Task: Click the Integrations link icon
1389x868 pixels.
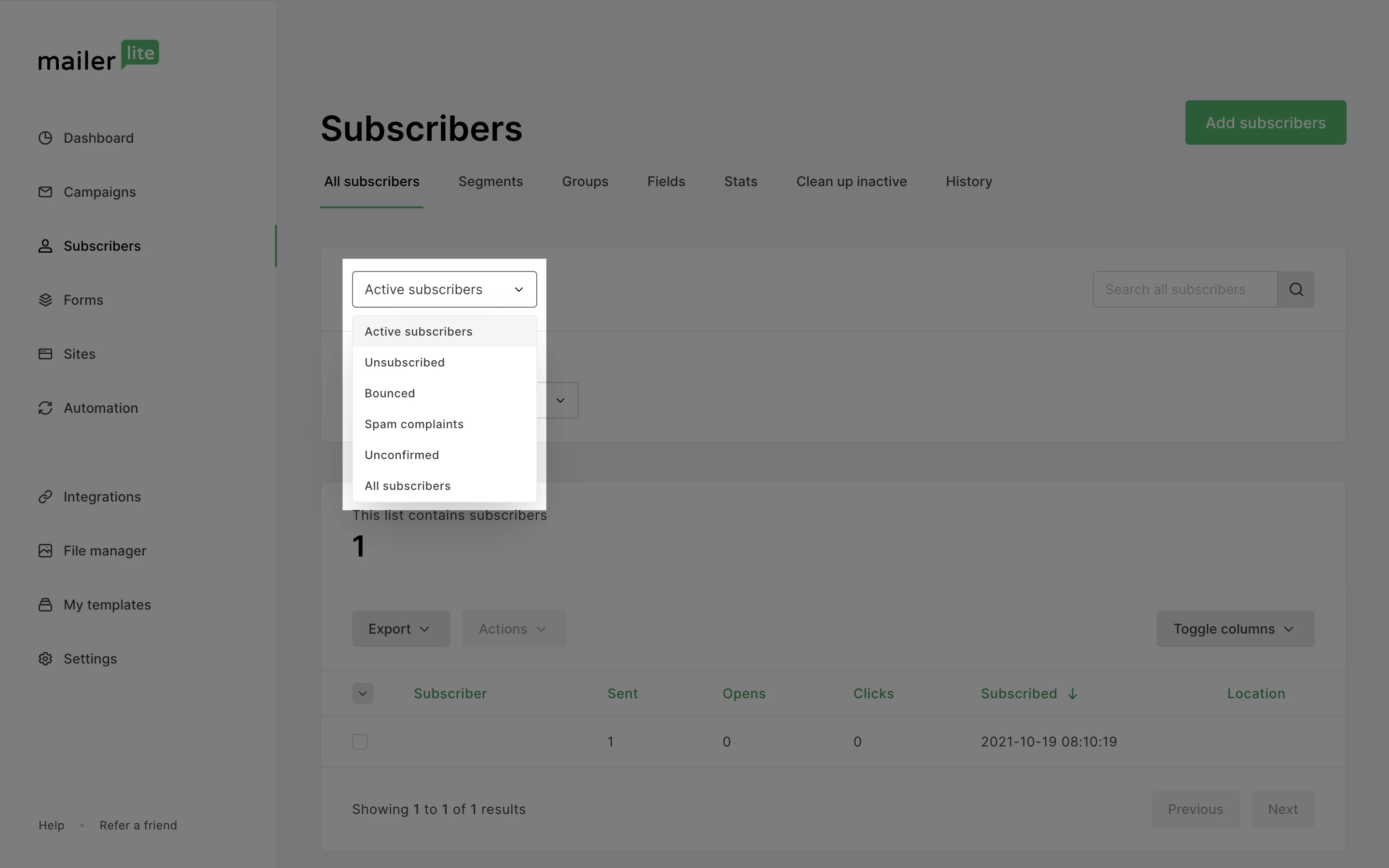Action: click(x=45, y=497)
